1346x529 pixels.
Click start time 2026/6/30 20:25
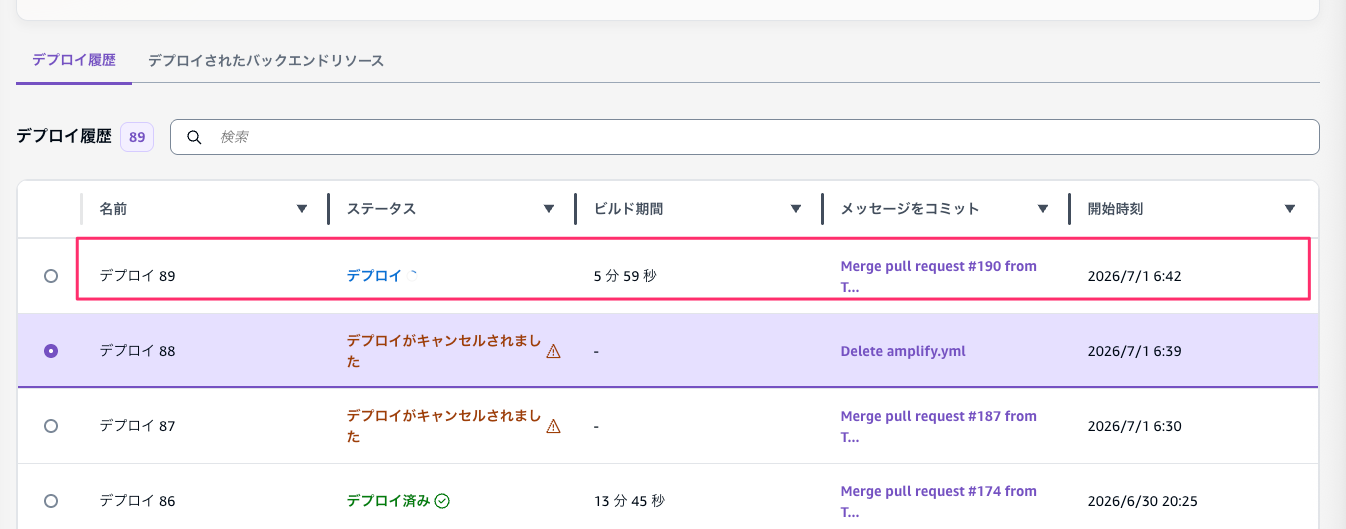pyautogui.click(x=1142, y=501)
